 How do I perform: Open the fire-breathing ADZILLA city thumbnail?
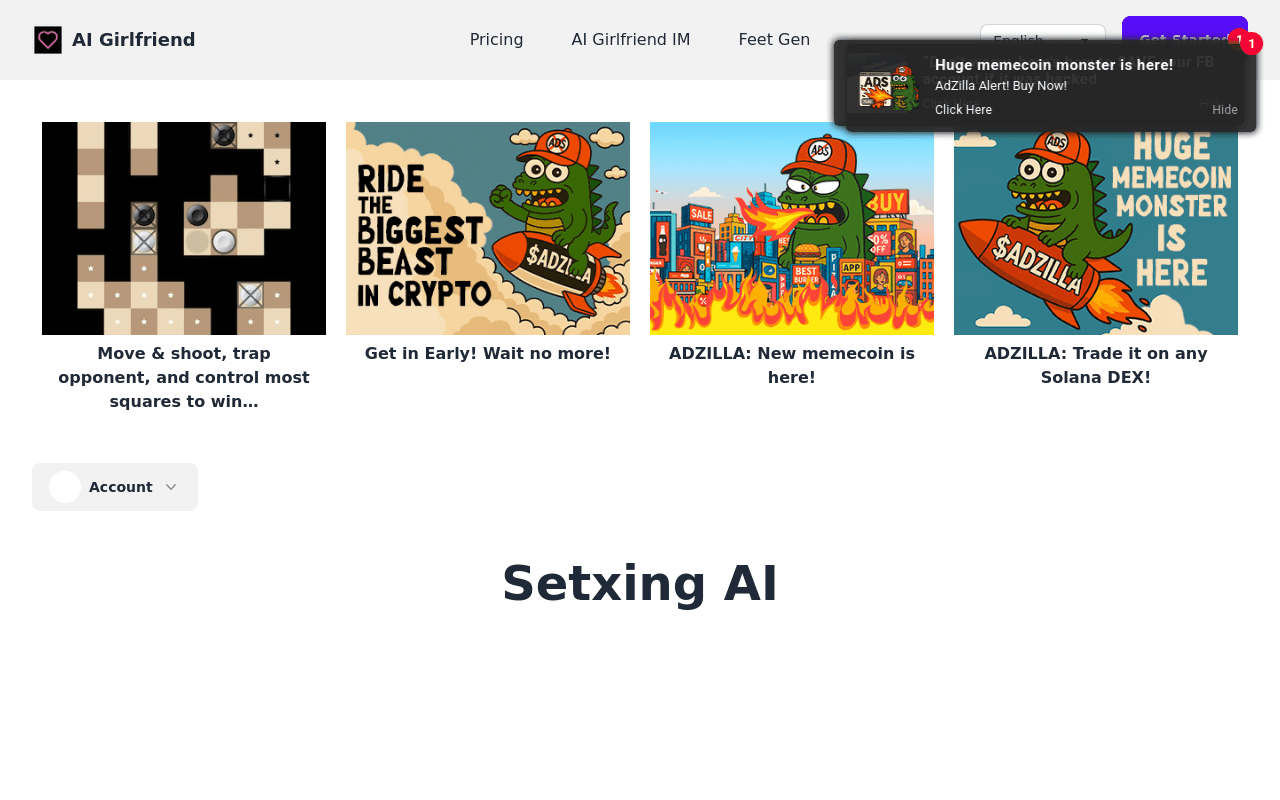(792, 228)
